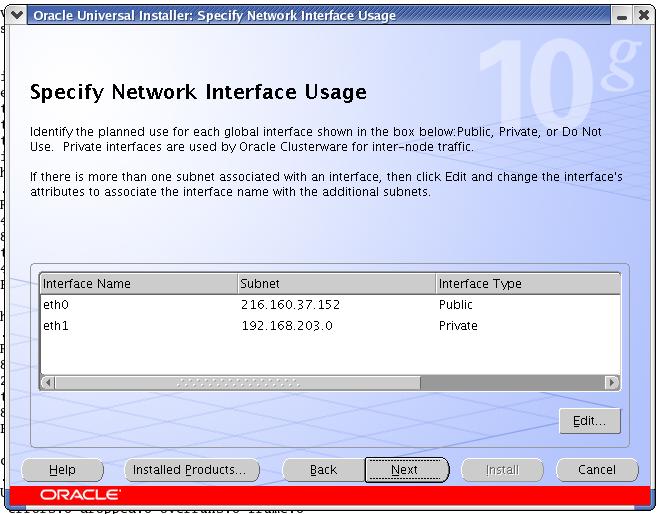Open the window menu arrow in title bar
658x514 pixels.
17,15
